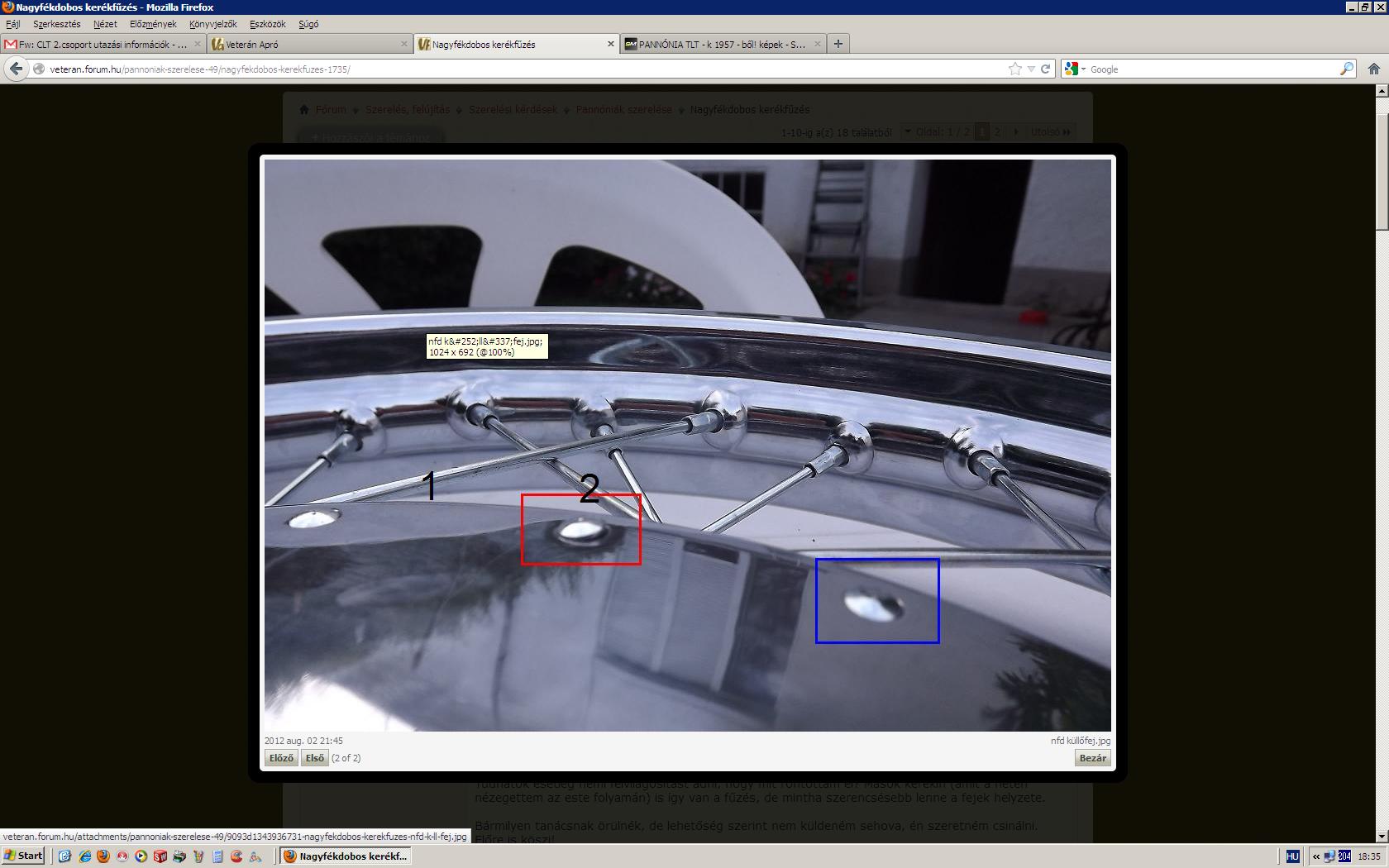The image size is (1389, 868).
Task: Click the vertical scrollbar down arrow
Action: click(1382, 836)
